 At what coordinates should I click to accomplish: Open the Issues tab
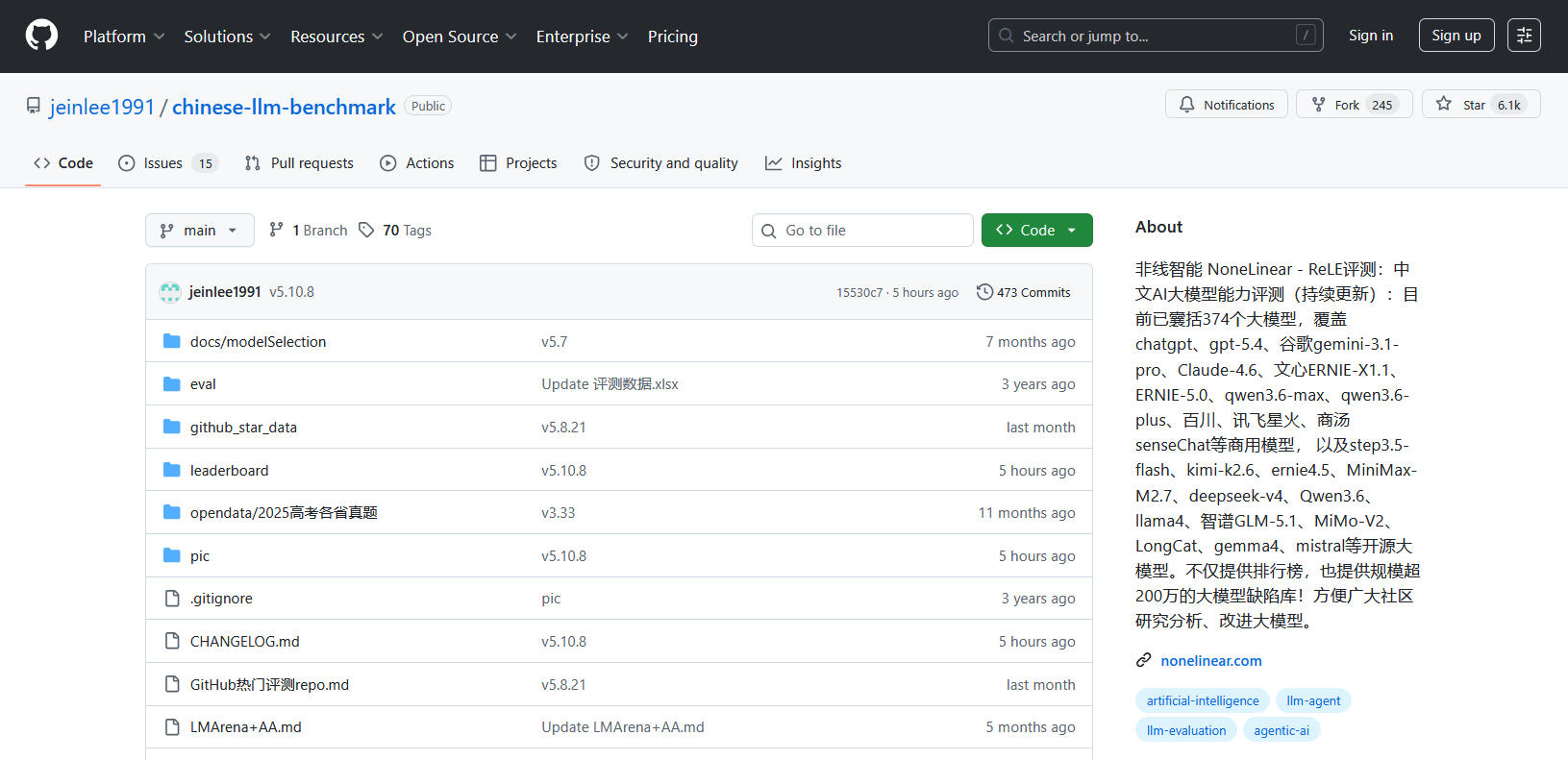click(x=168, y=163)
